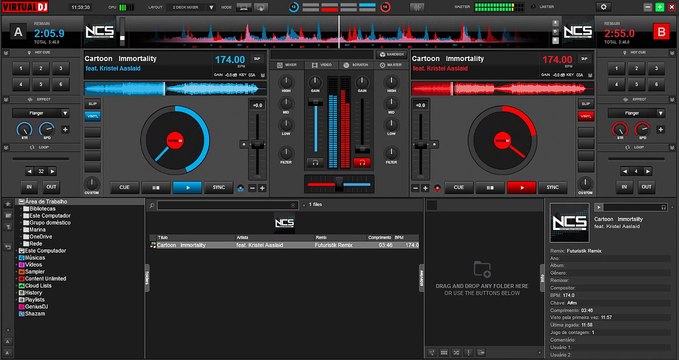This screenshot has height=360, width=679.
Task: Click deck B SYNC button
Action: click(553, 188)
